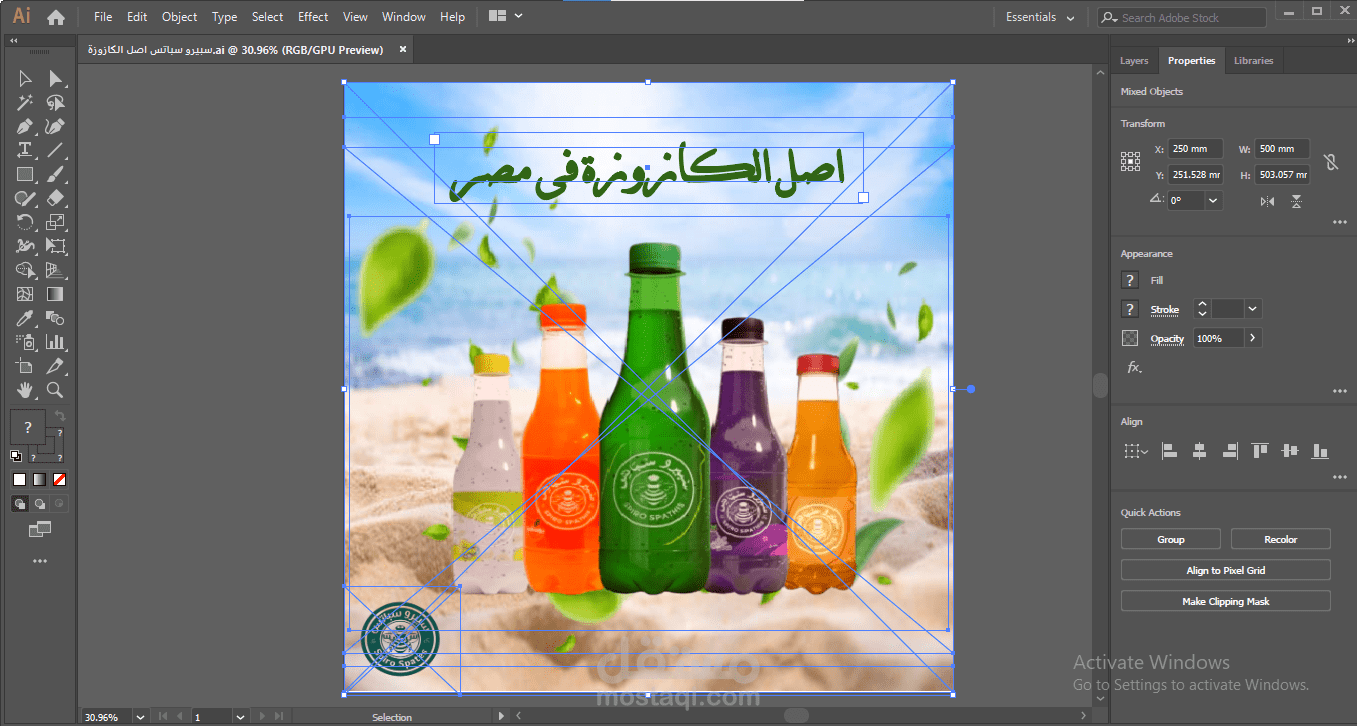Flip selection along horizontal axis
Image resolution: width=1357 pixels, height=726 pixels.
tap(1267, 201)
